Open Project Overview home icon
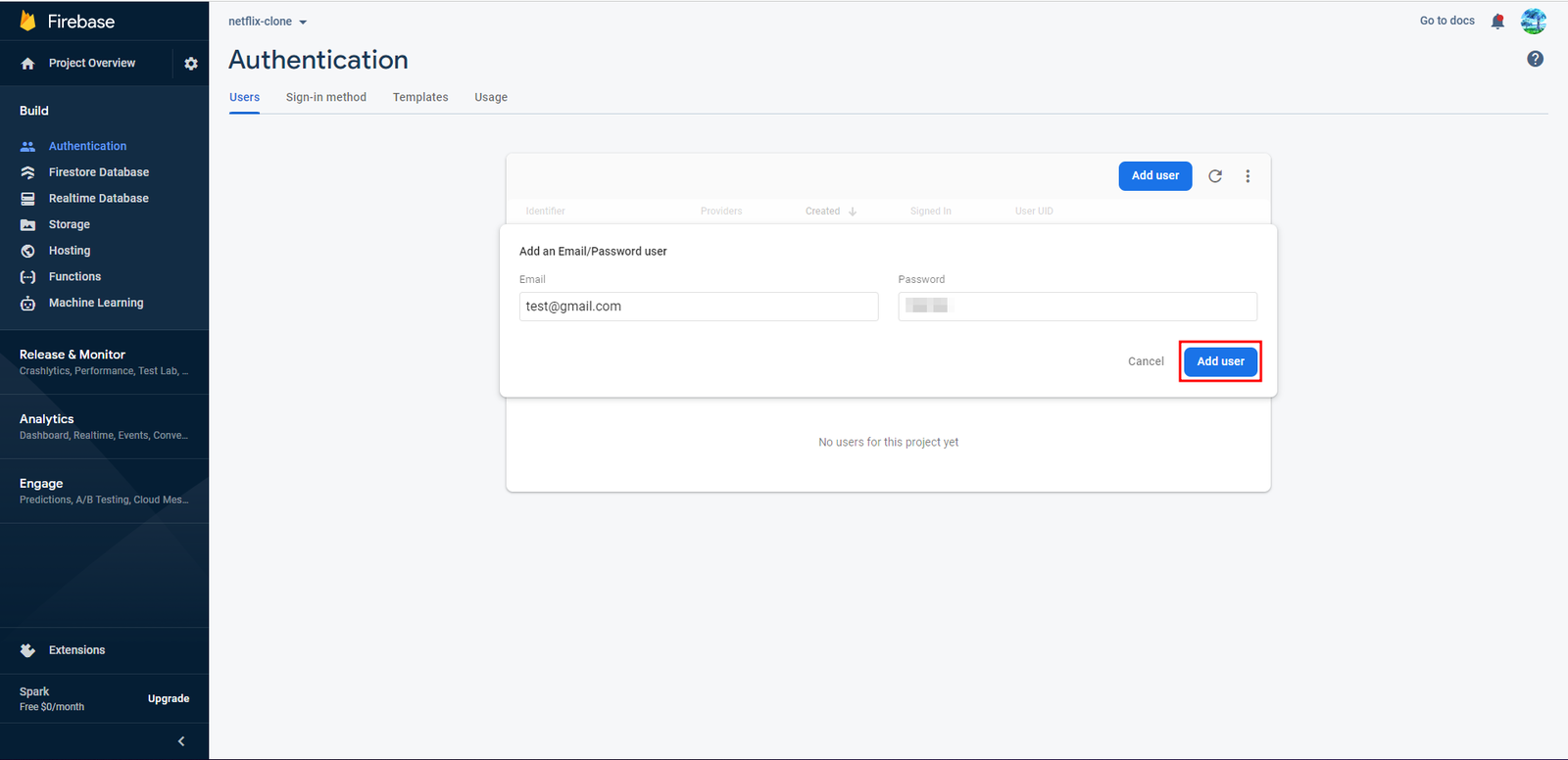Image resolution: width=1568 pixels, height=760 pixels. (27, 64)
